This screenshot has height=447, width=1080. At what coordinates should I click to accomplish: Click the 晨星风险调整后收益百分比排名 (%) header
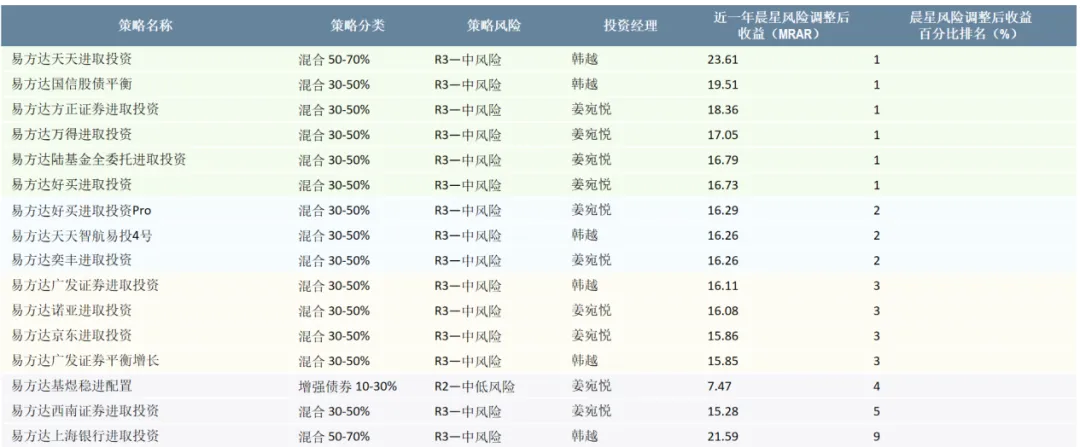pyautogui.click(x=967, y=25)
